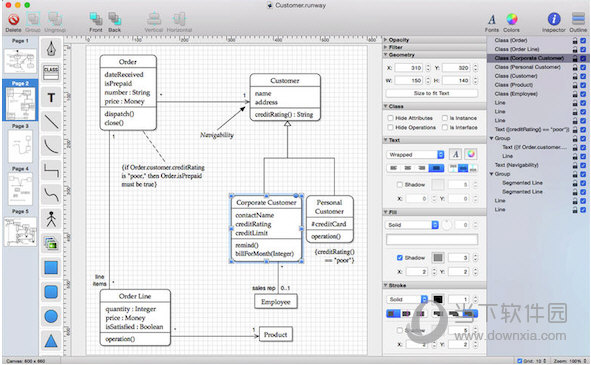
Task: Select the Pen tool
Action: click(x=51, y=49)
